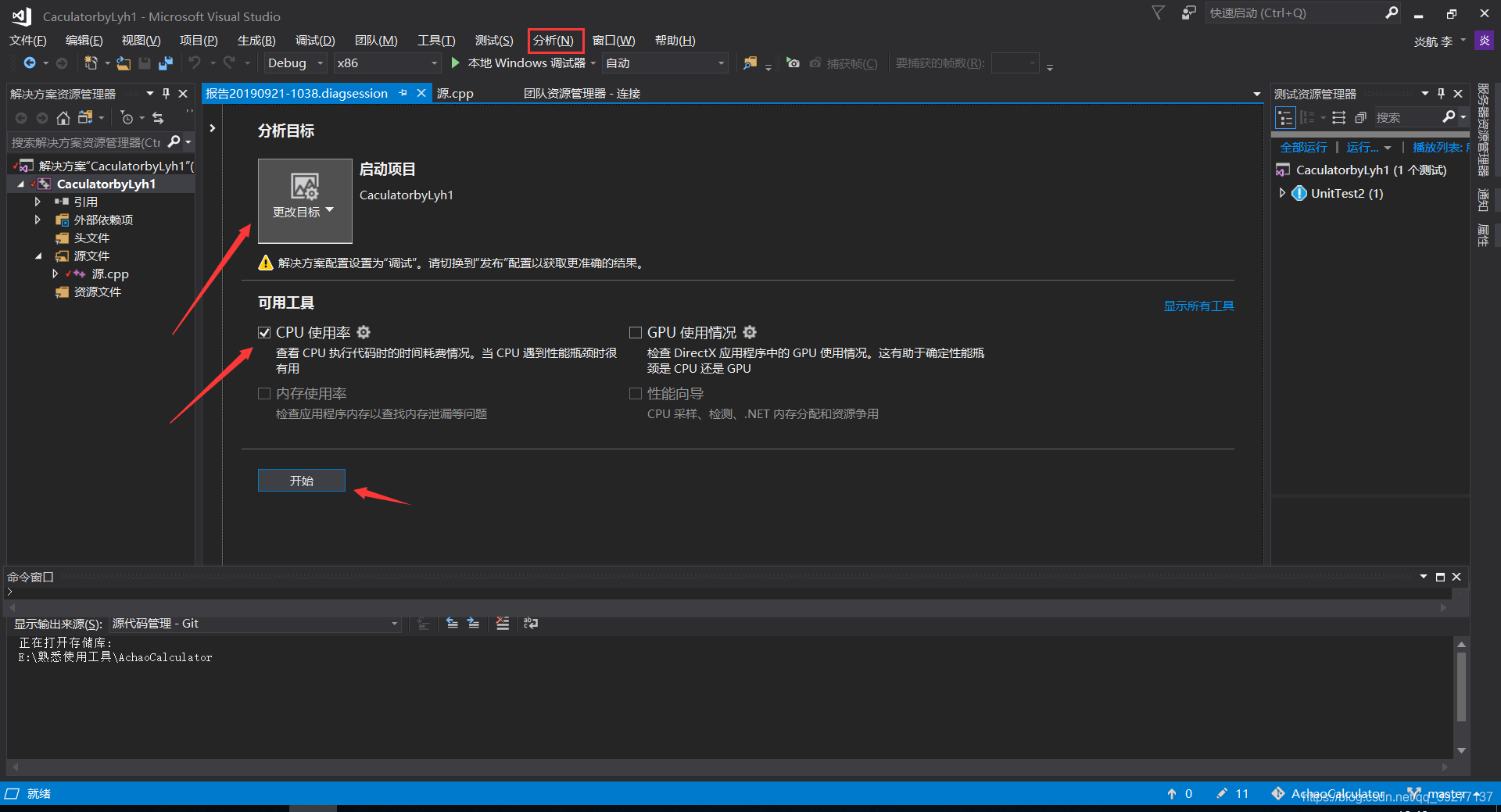Image resolution: width=1501 pixels, height=812 pixels.
Task: Click the Sync with Active Document icon
Action: [158, 117]
